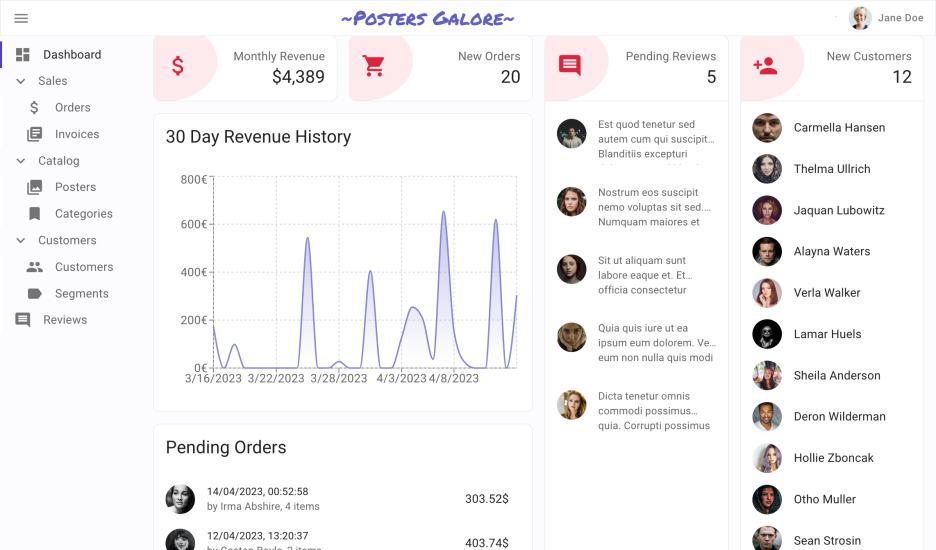Open the Reviews menu item
This screenshot has width=936, height=550.
click(x=65, y=320)
